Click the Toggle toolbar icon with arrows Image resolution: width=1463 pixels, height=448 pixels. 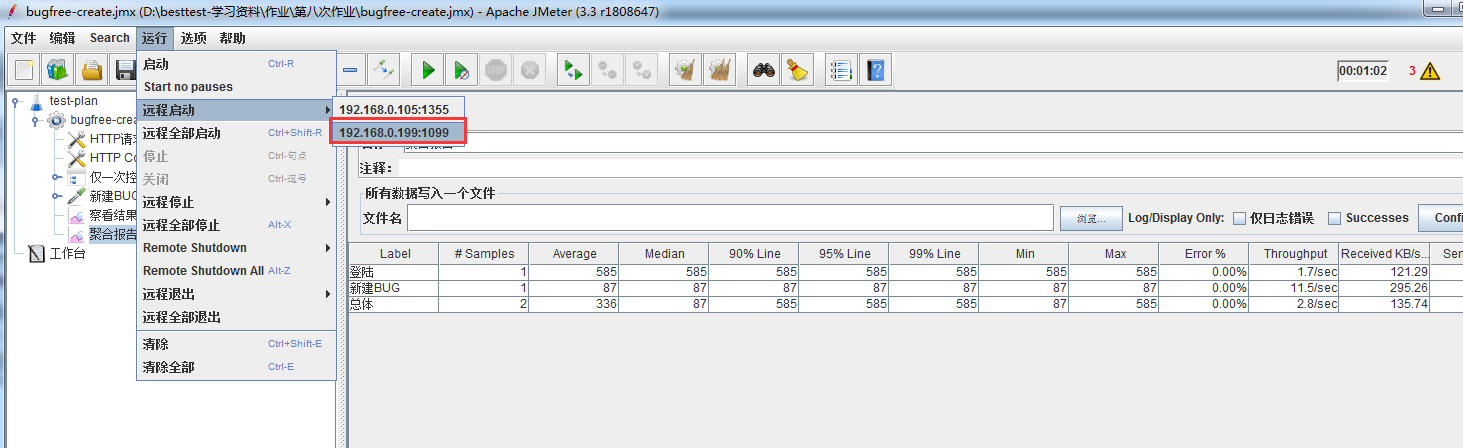click(x=382, y=70)
